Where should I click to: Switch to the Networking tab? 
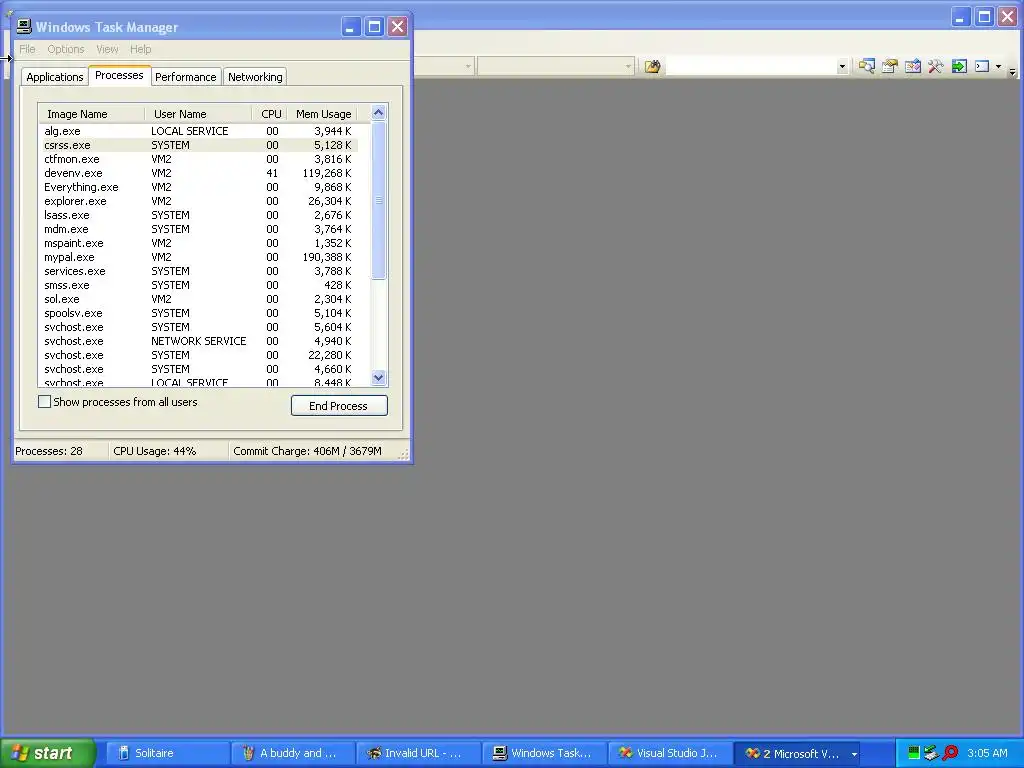255,77
